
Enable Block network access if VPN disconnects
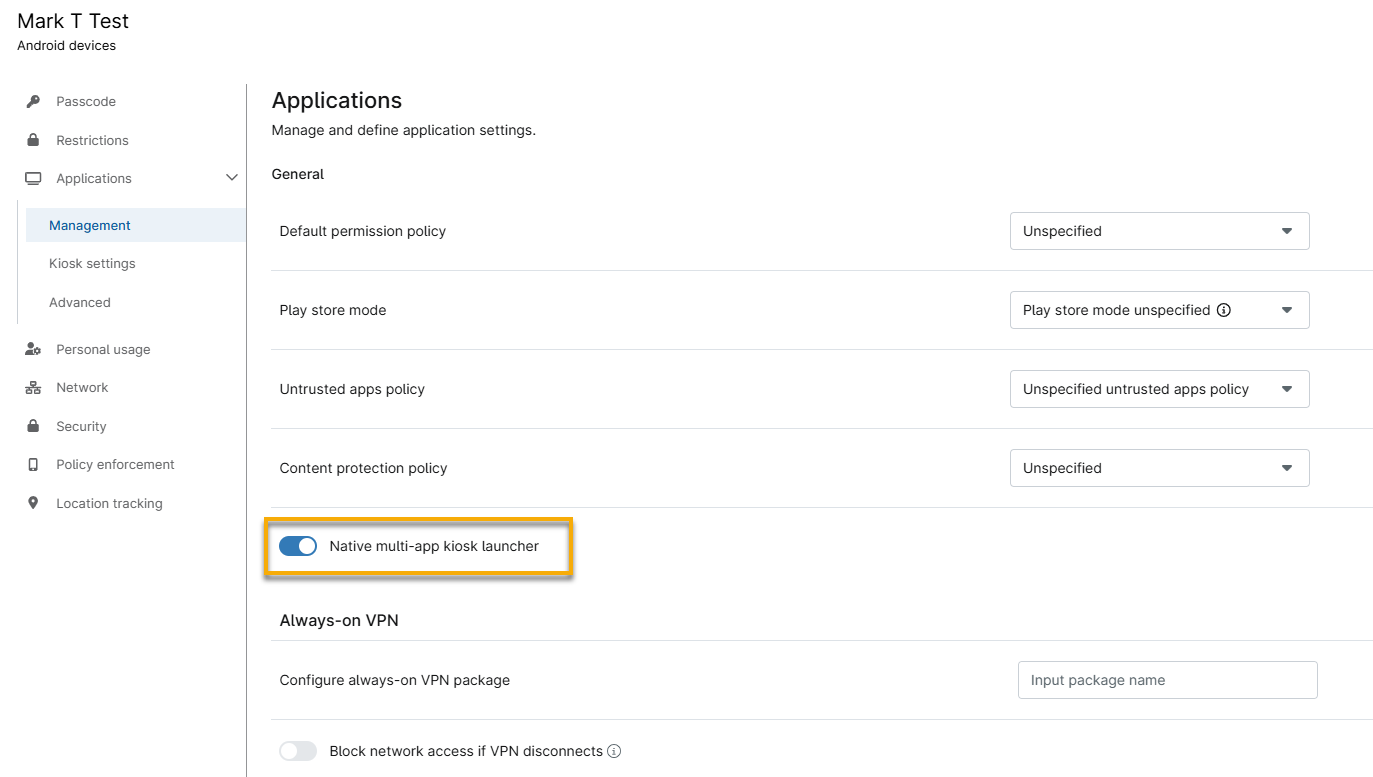click(x=298, y=751)
